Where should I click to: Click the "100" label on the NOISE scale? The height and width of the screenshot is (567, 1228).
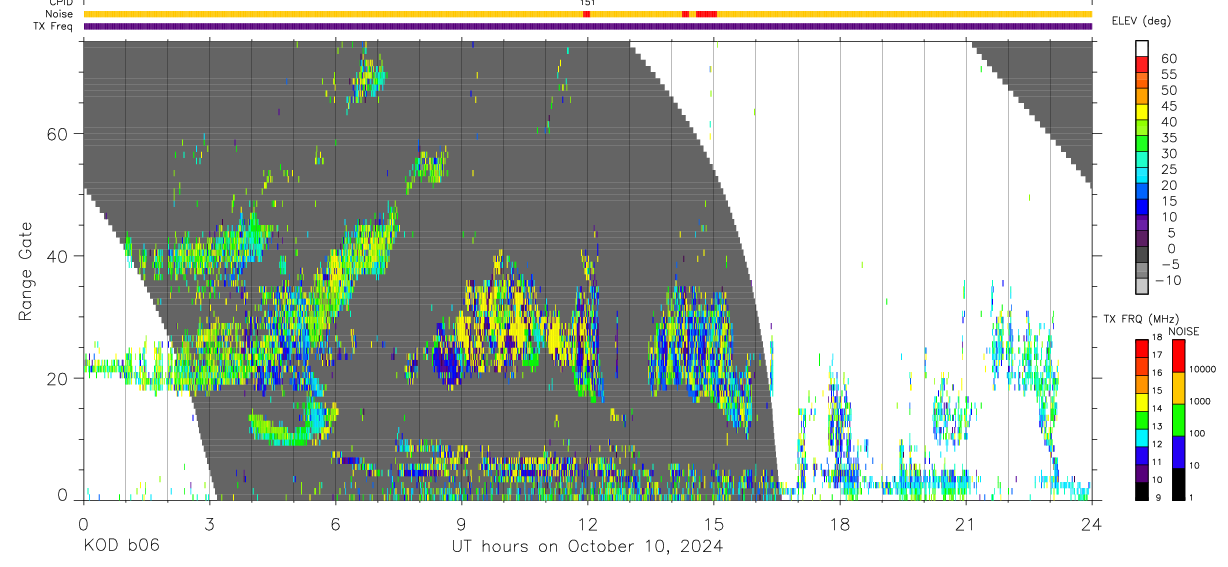pyautogui.click(x=1197, y=433)
